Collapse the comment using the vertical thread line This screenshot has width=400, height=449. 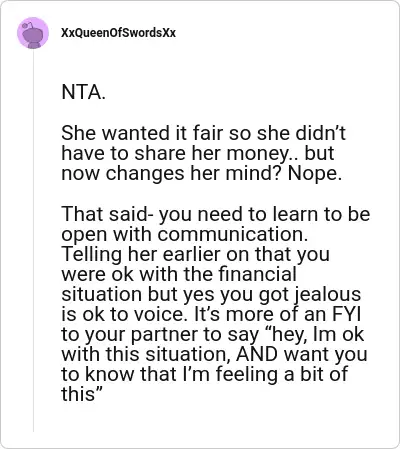point(33,240)
